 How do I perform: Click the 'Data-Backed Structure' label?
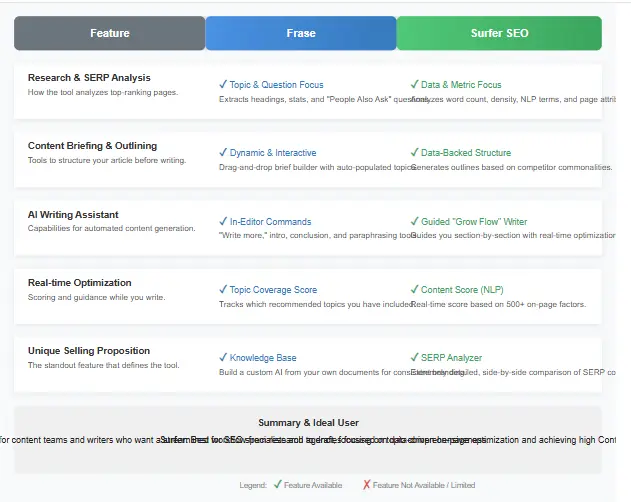[x=466, y=153]
